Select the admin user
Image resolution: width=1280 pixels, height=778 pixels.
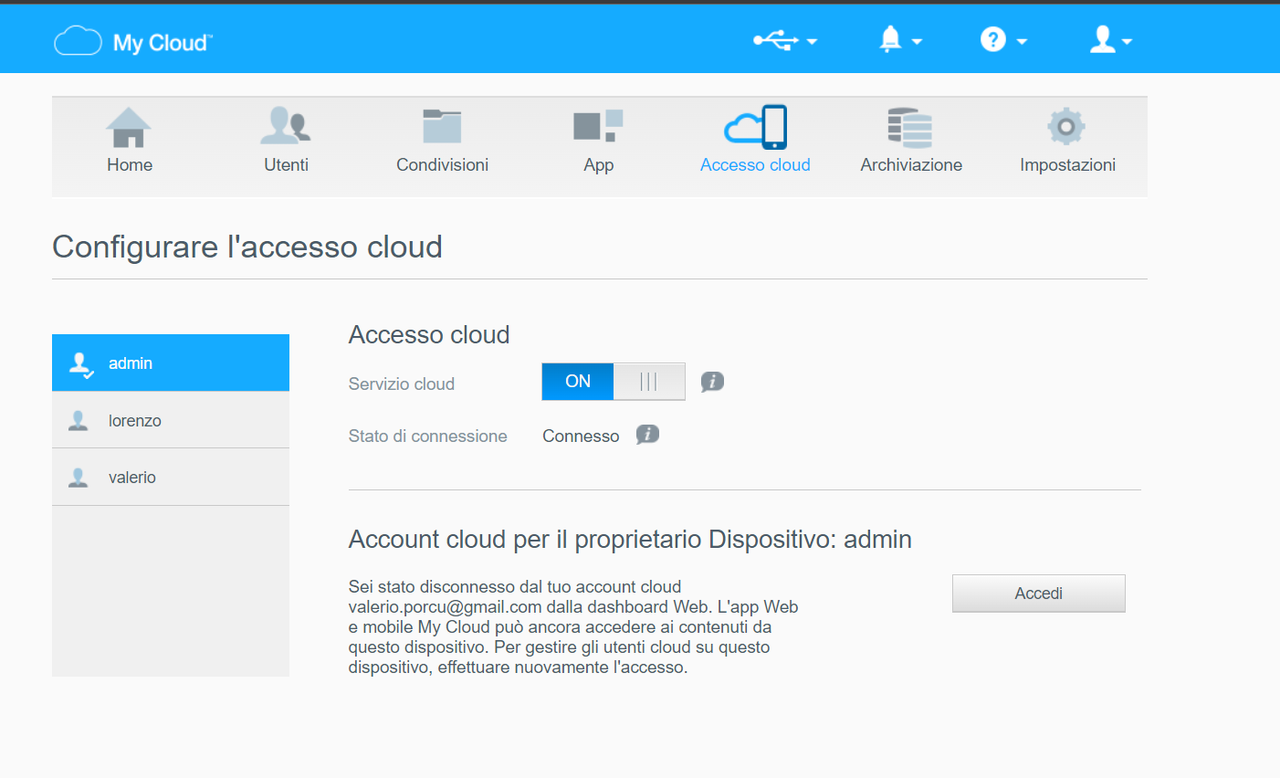point(170,363)
